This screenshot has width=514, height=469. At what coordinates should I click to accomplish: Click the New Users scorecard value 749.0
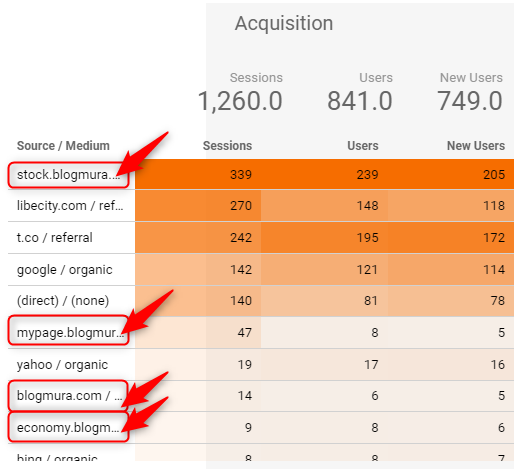(x=470, y=101)
